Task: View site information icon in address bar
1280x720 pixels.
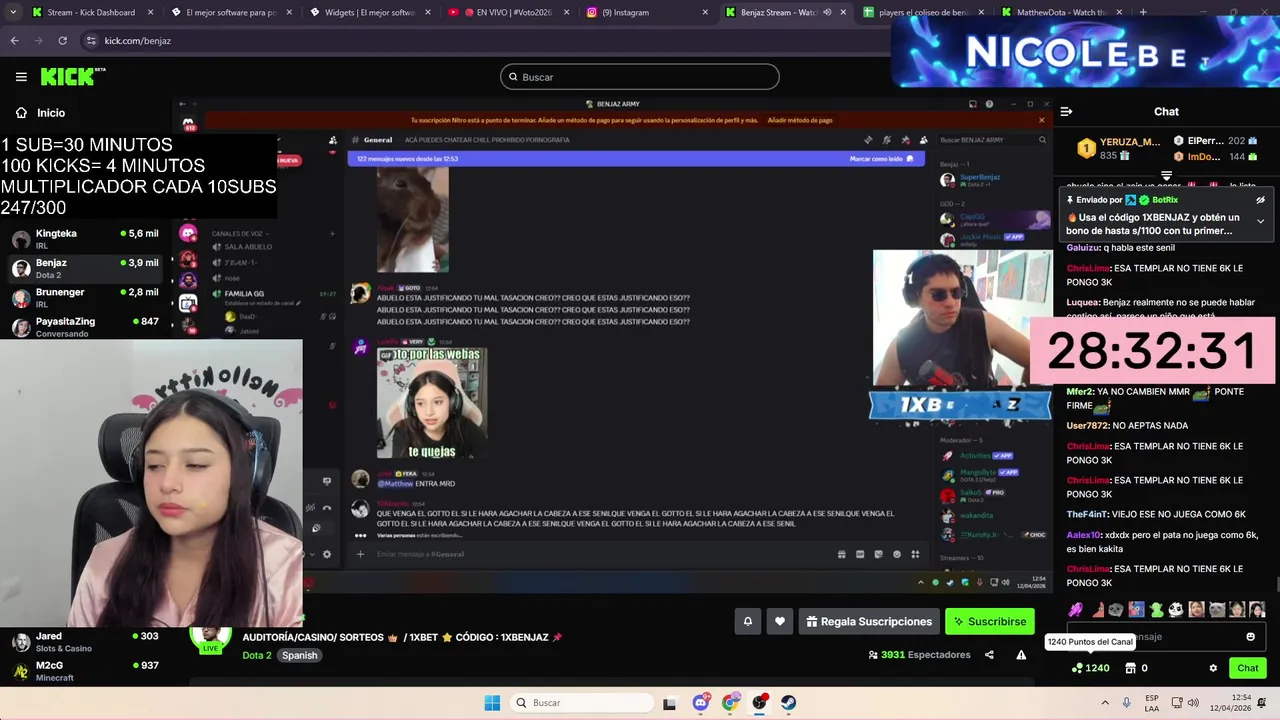Action: [91, 40]
